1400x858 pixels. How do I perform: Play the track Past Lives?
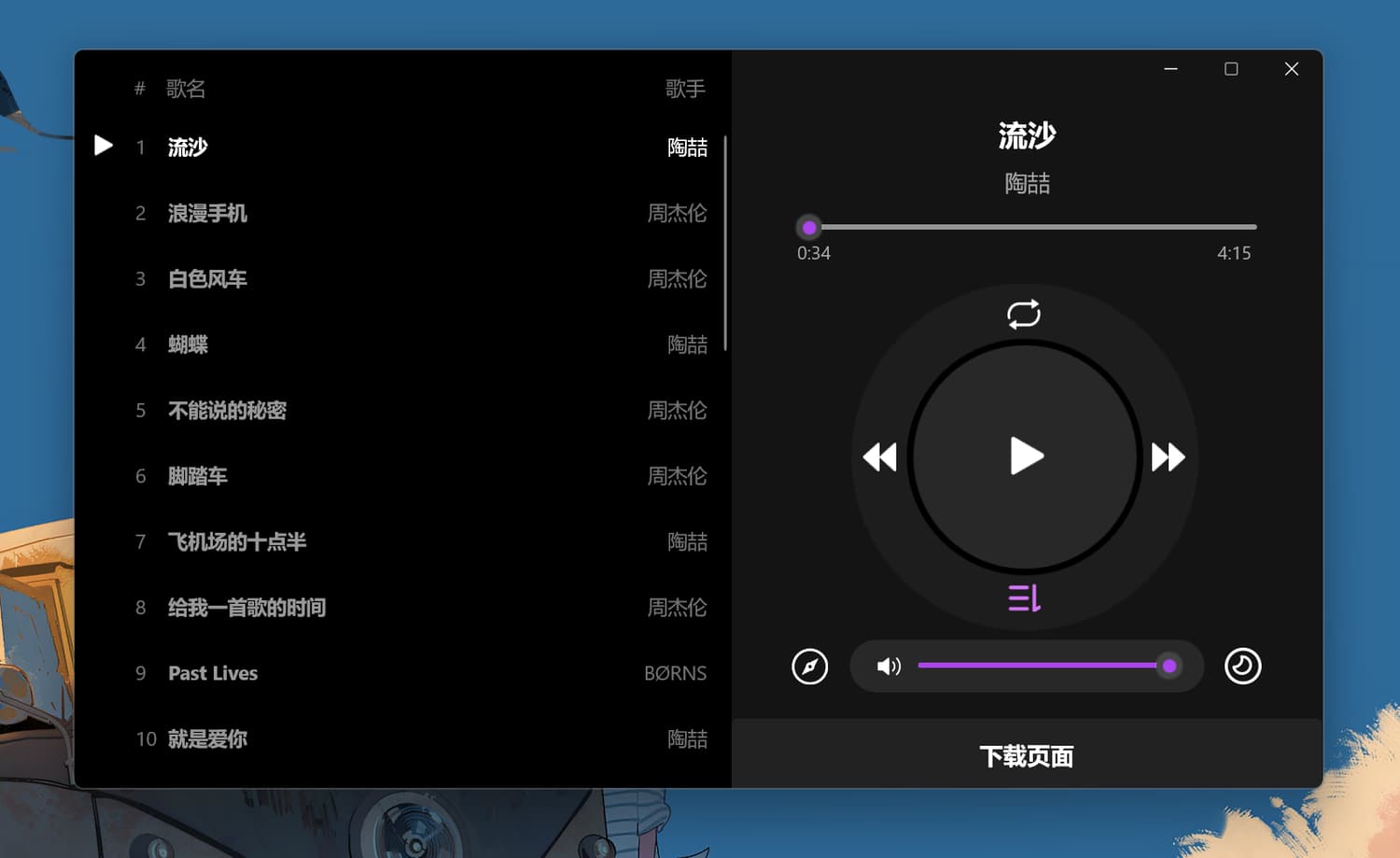[x=213, y=673]
